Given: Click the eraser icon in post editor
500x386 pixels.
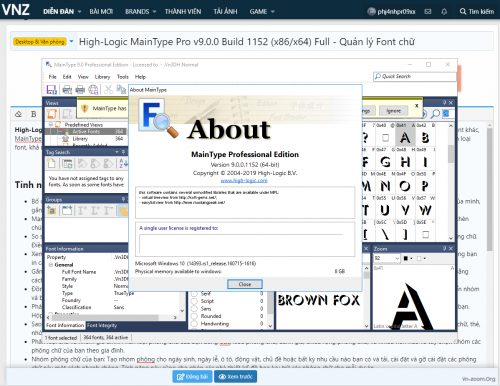Looking at the screenshot, I should (x=19, y=114).
